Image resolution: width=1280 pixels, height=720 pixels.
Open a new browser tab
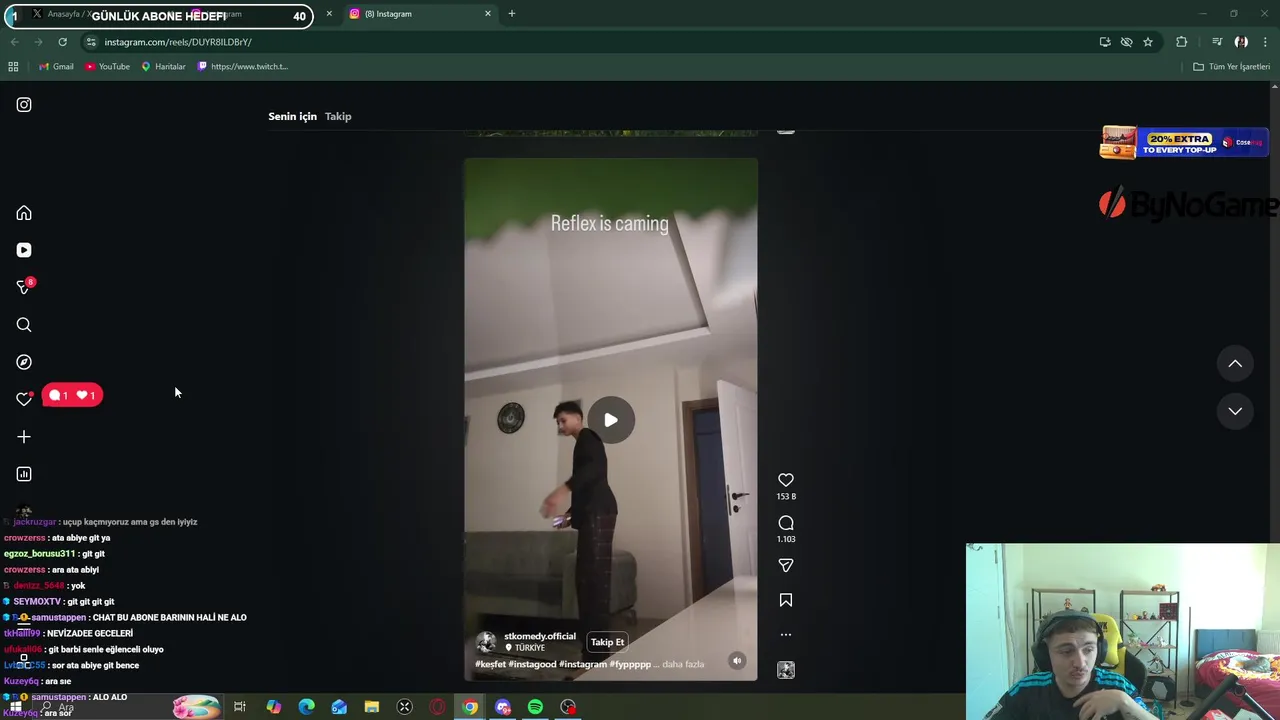[512, 14]
